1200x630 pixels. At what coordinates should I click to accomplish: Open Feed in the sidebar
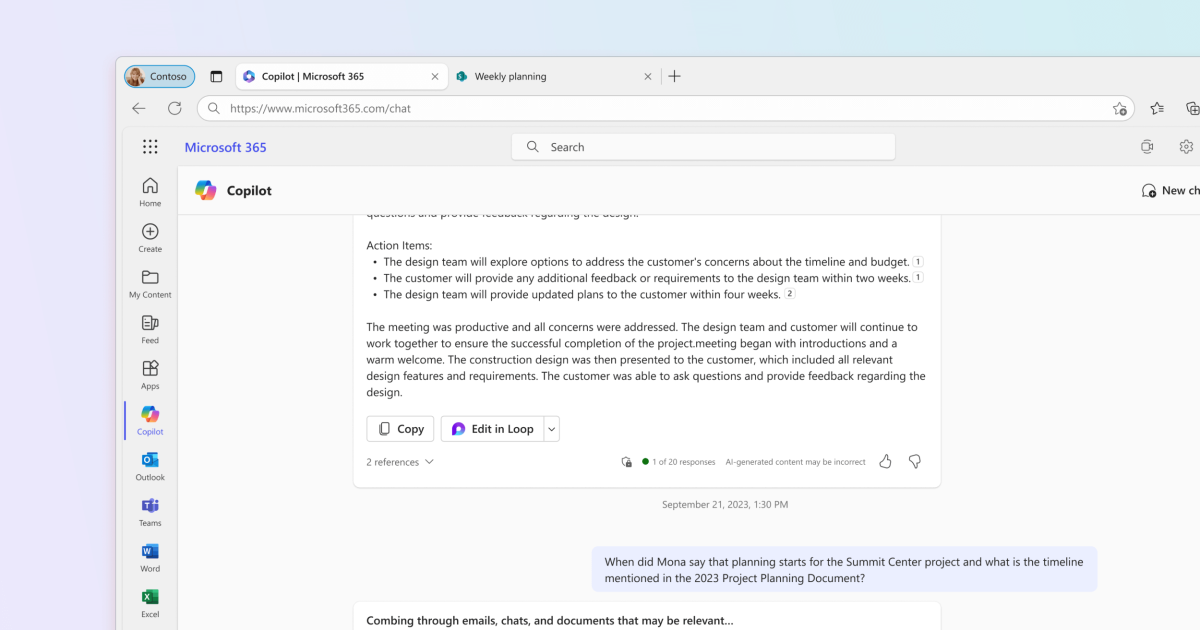pos(150,329)
